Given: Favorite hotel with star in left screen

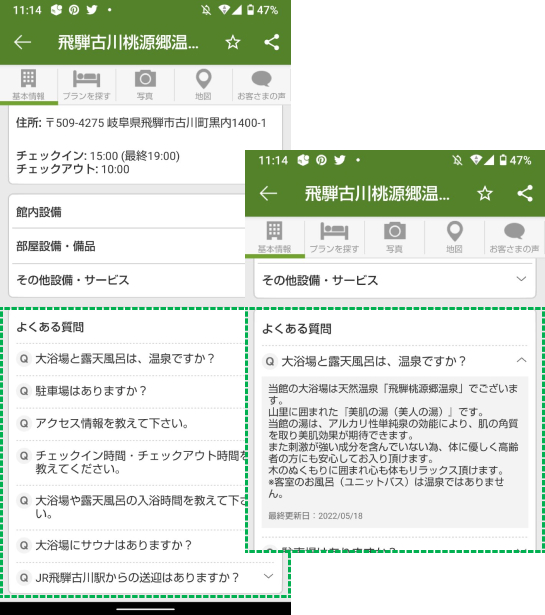Looking at the screenshot, I should 233,42.
